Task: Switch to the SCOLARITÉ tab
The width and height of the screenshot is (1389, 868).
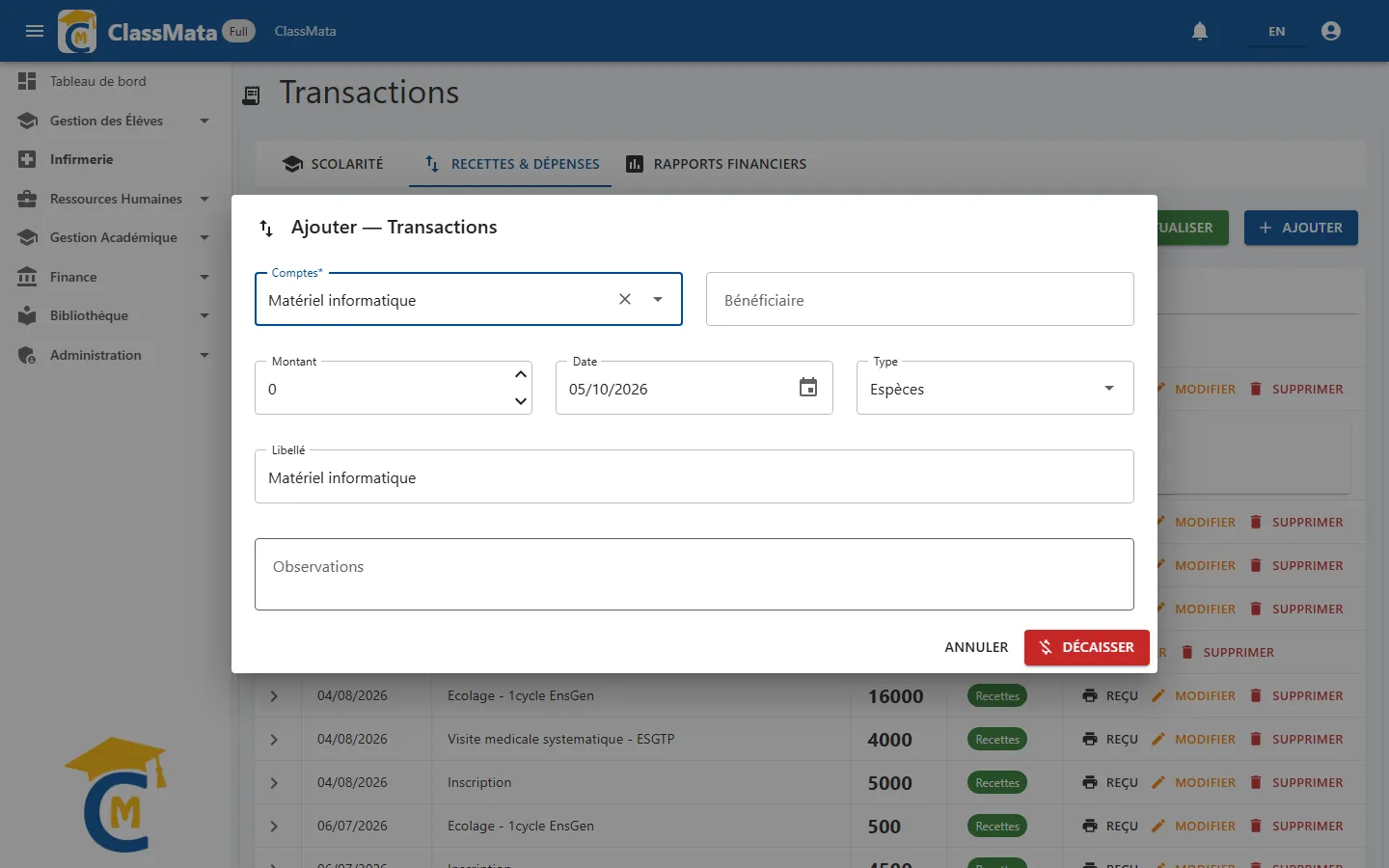Action: point(334,164)
